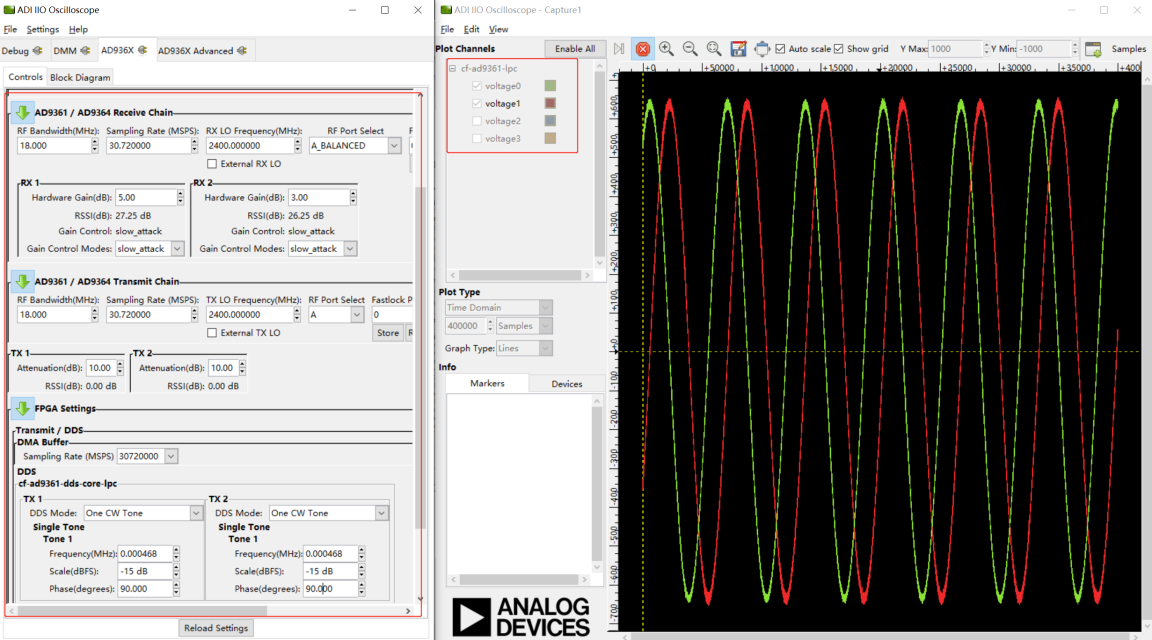Collapse the Receive Chain section arrow

22,112
